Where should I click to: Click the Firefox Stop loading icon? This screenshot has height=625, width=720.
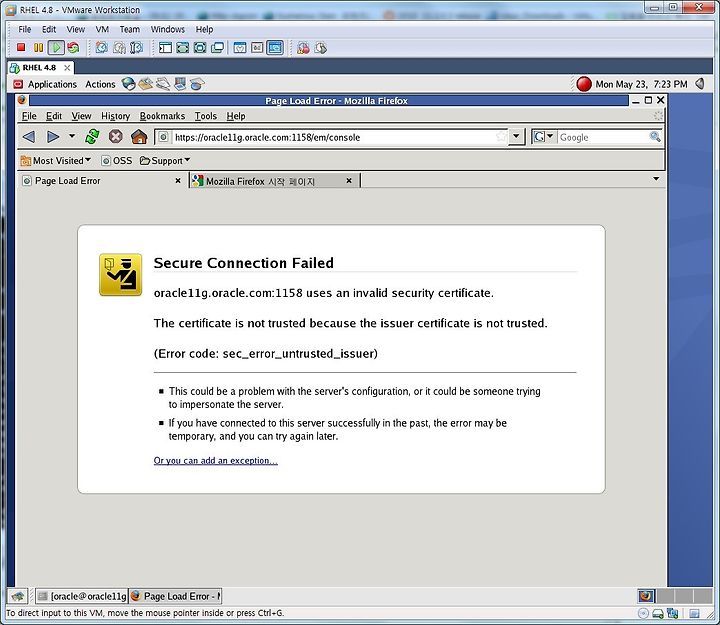tap(116, 136)
